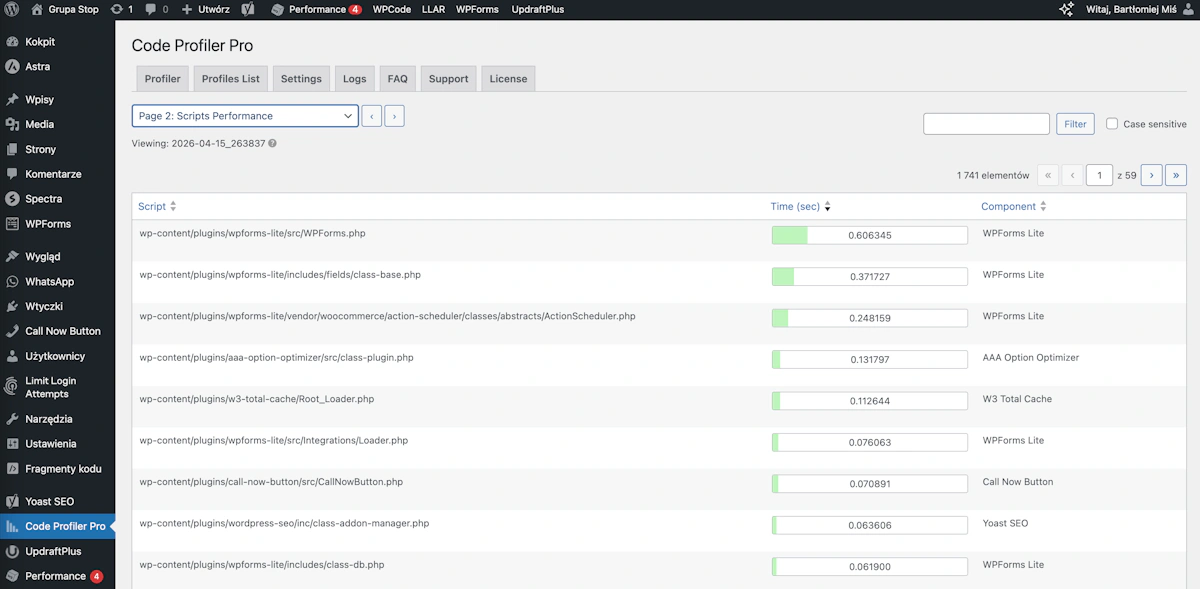Image resolution: width=1200 pixels, height=589 pixels.
Task: Click the ActionScheduler.php time bar 0.248159
Action: tap(869, 318)
